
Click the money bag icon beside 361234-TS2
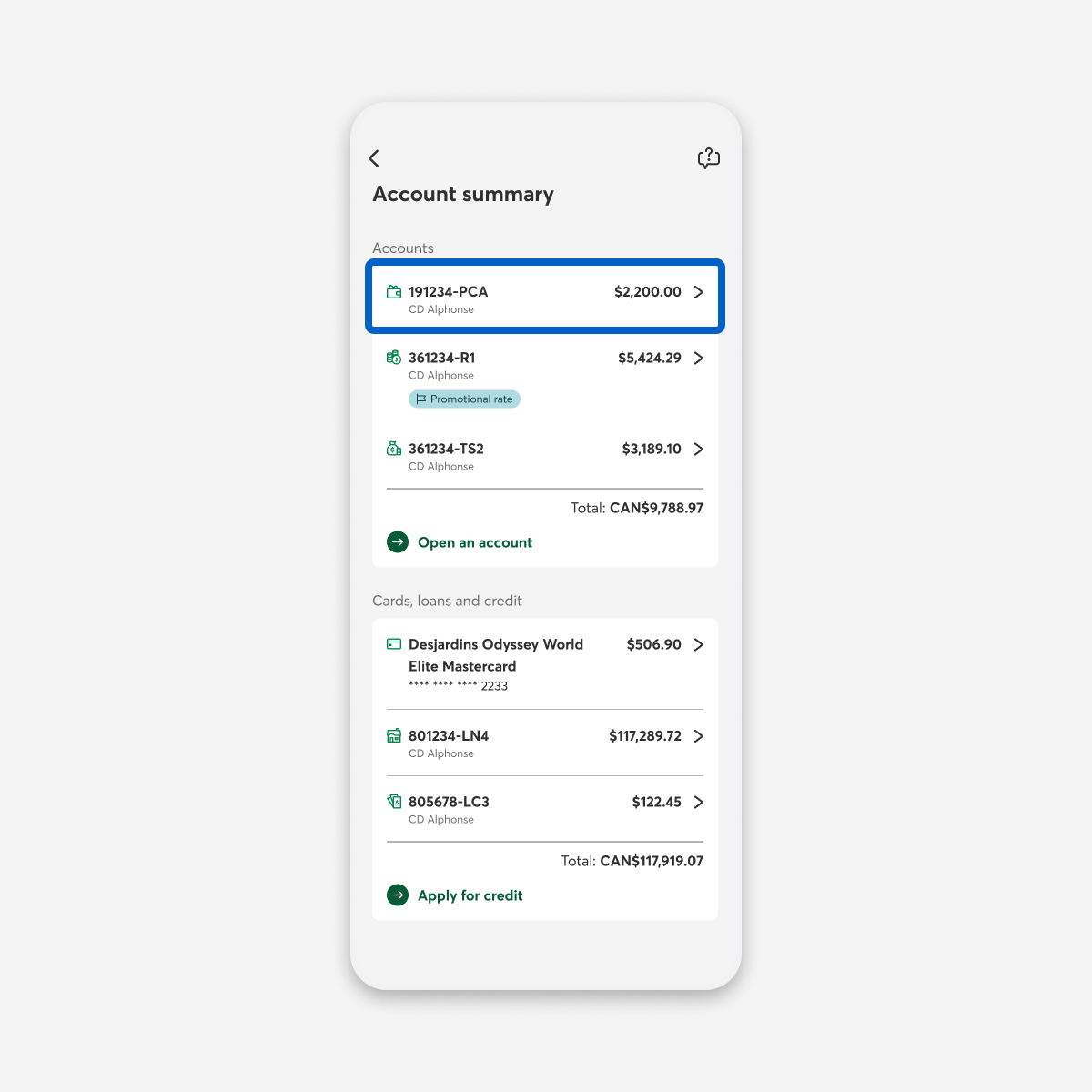coord(394,449)
